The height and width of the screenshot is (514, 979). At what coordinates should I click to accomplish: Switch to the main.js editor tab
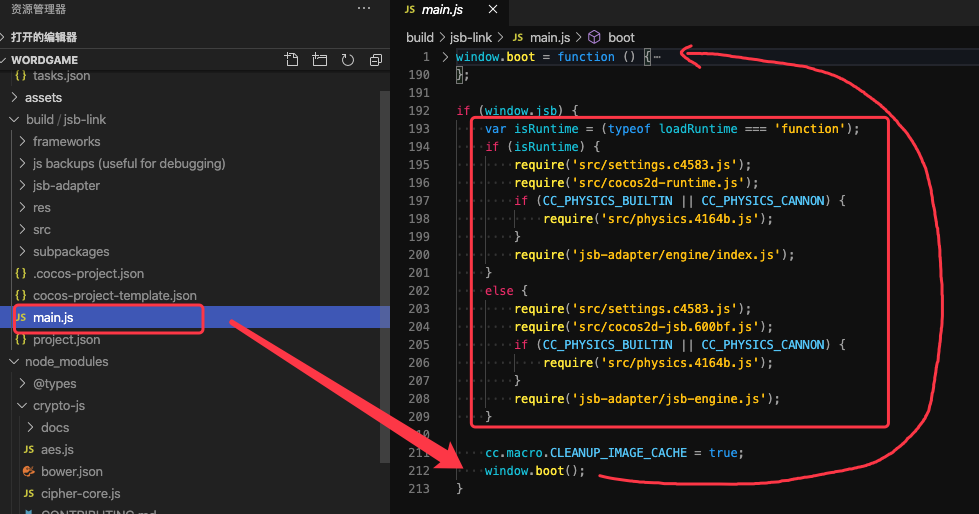tap(442, 9)
